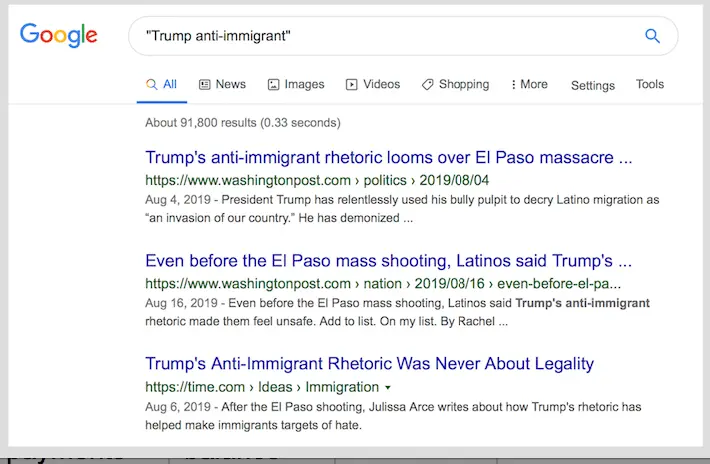Open "Trump's Anti-Immigrant Rhetoric Was Never About Legality" result
Screen dimensions: 710x464
369,364
